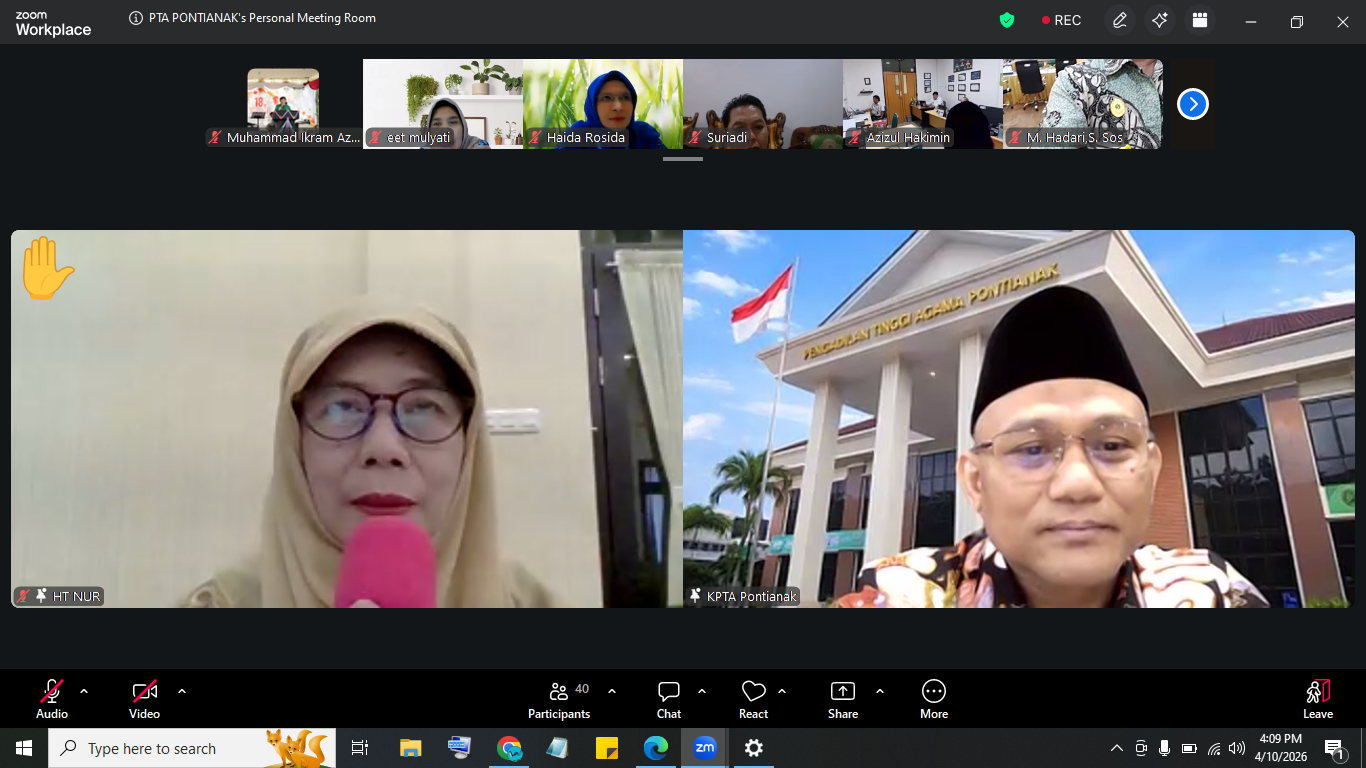Viewport: 1366px width, 768px height.
Task: Open the annotate pencil tool
Action: 1120,20
